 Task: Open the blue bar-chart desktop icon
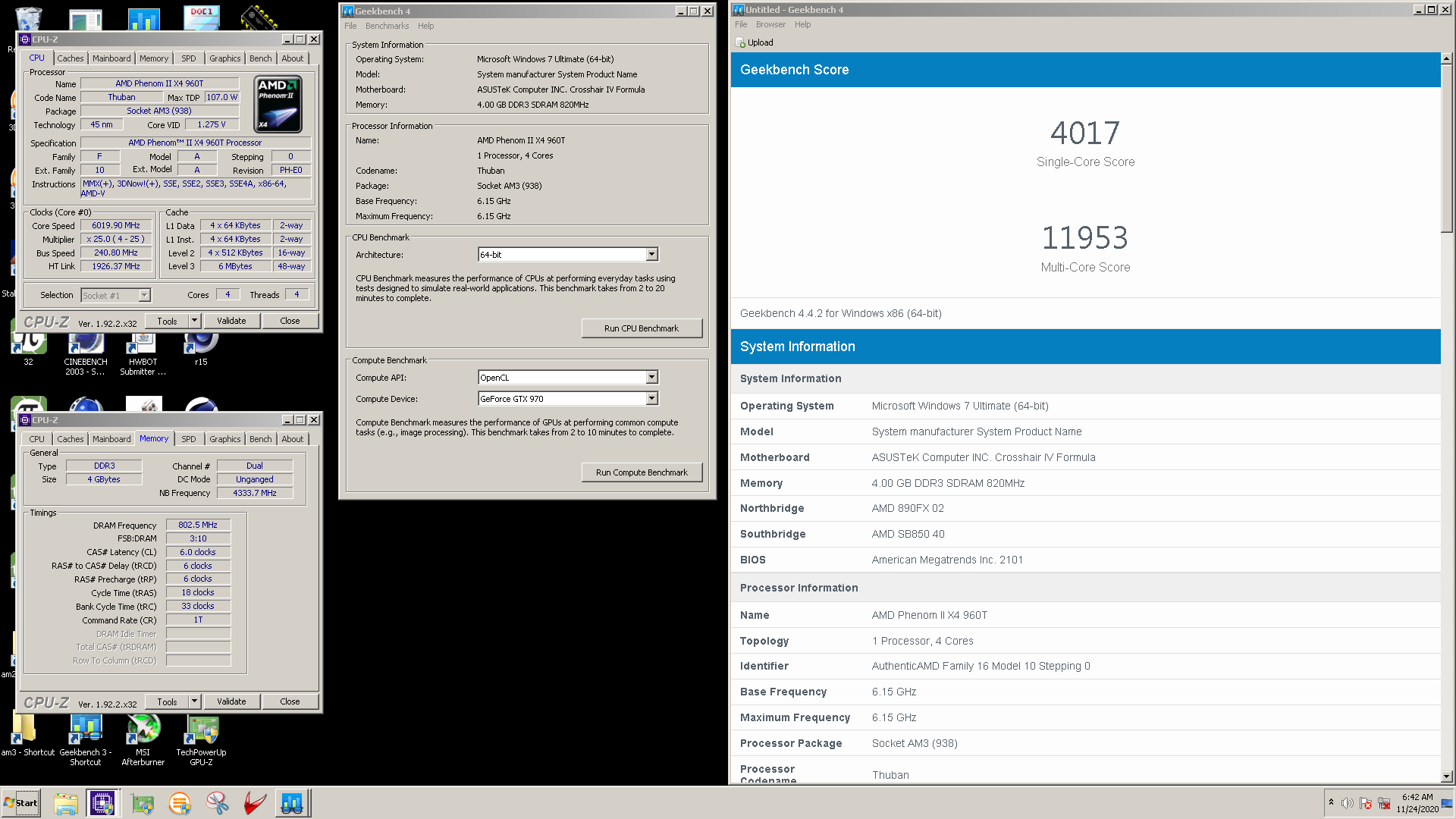click(x=144, y=19)
